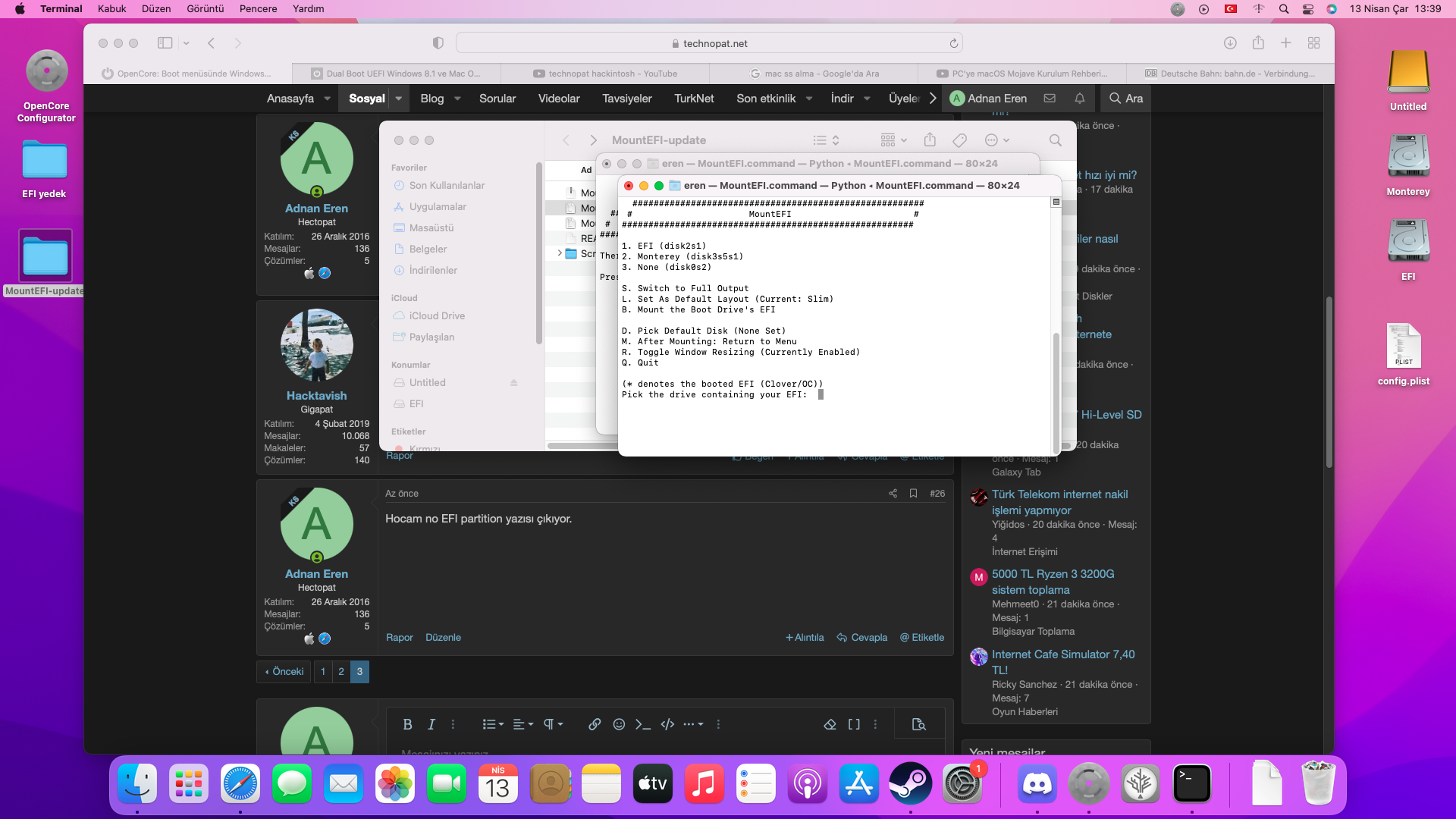
Task: Click the bookmark icon on post #26
Action: coord(914,494)
